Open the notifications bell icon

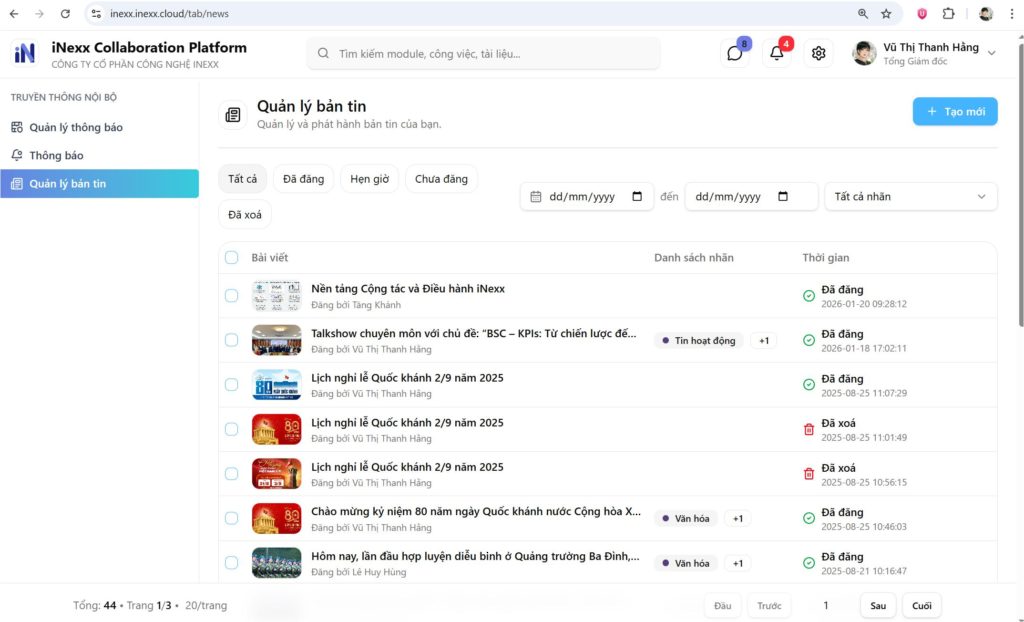pyautogui.click(x=776, y=53)
